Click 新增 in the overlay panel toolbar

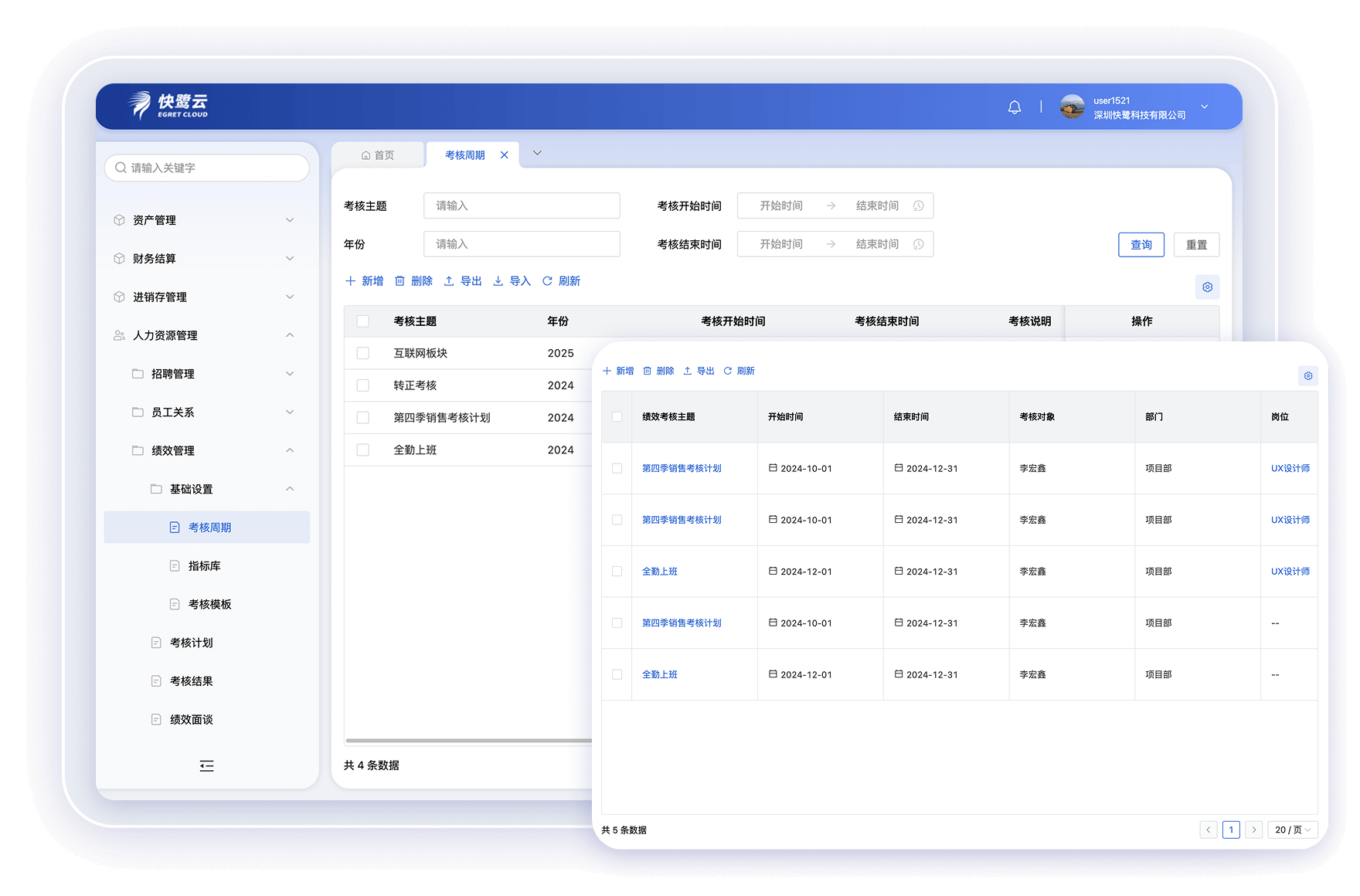[x=618, y=371]
